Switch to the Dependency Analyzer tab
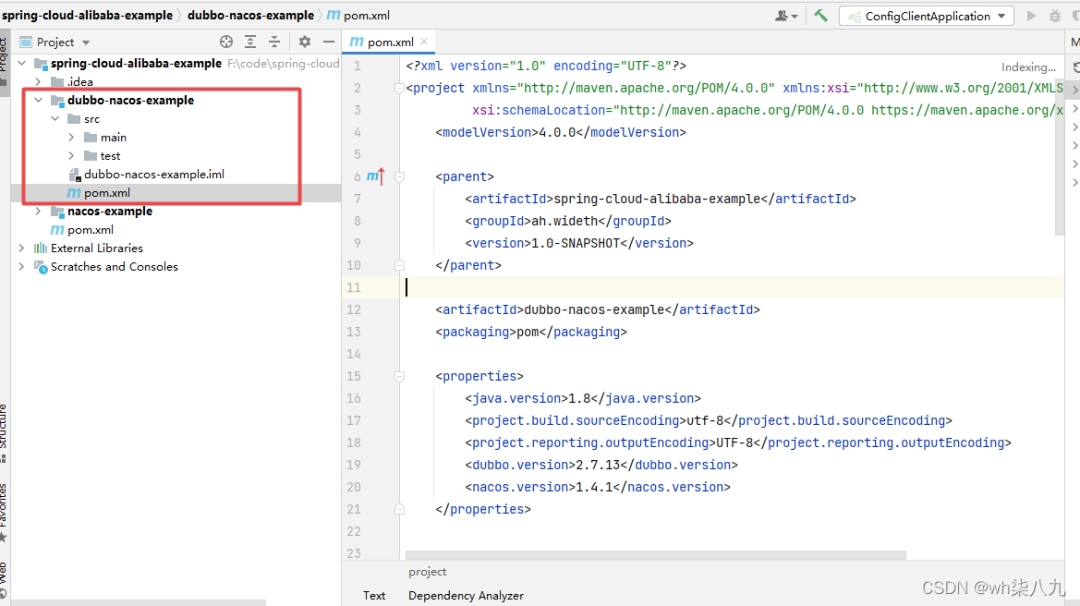 point(465,595)
